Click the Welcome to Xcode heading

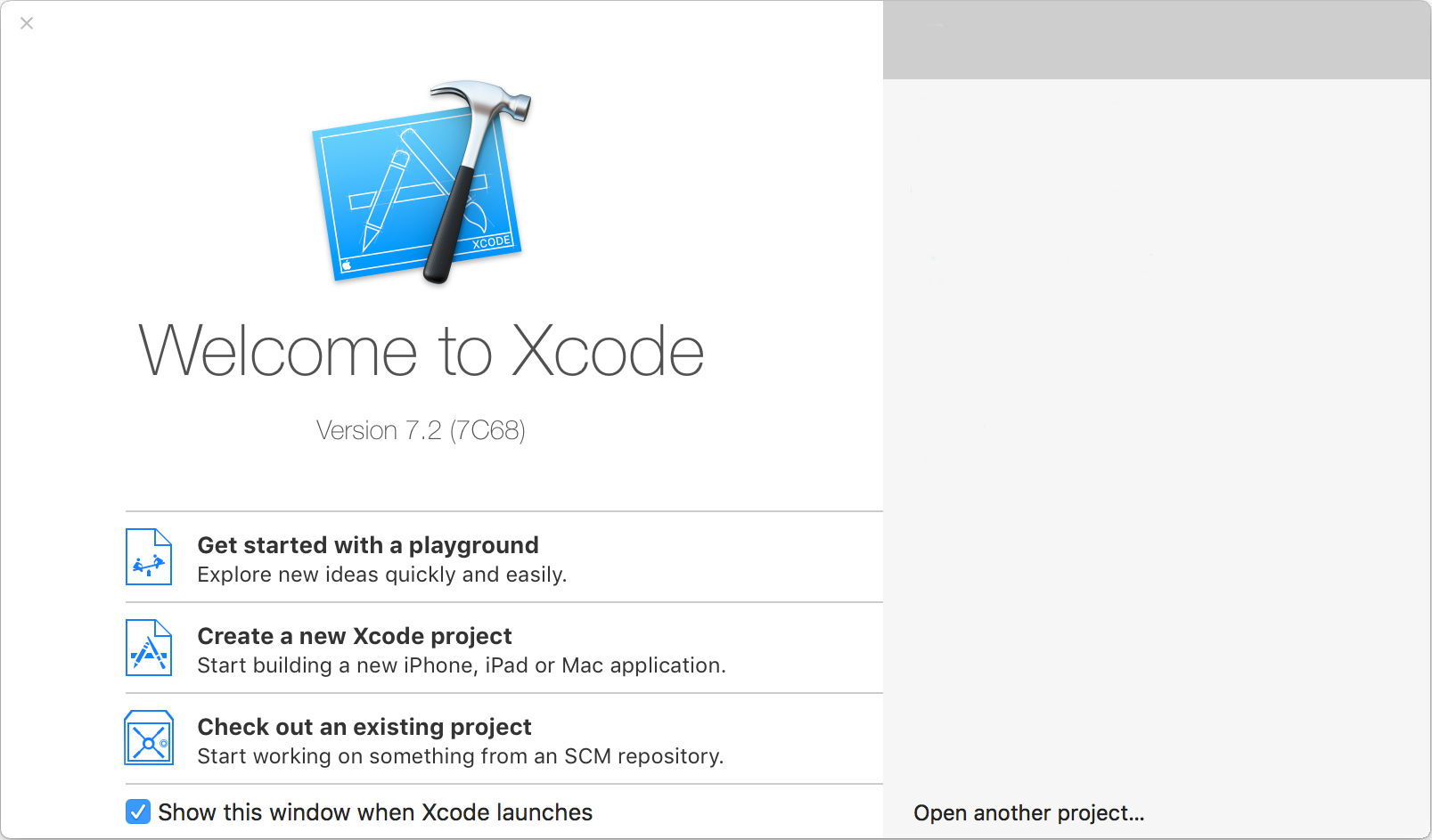click(x=421, y=351)
